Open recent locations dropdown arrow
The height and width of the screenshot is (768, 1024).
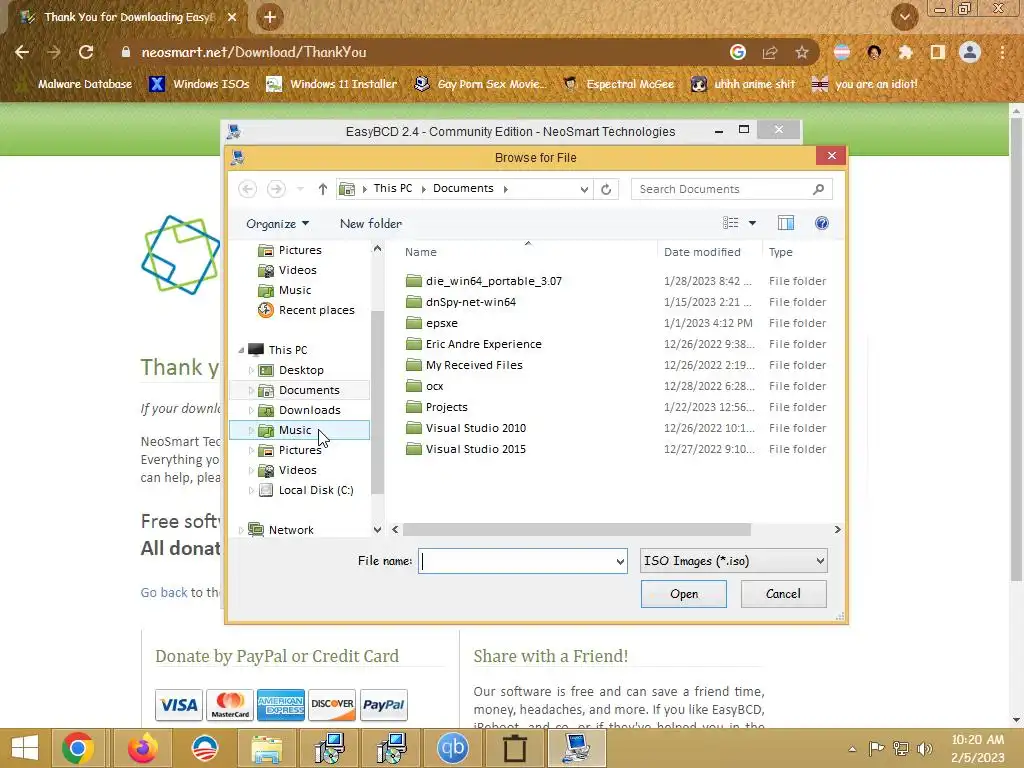(x=300, y=189)
